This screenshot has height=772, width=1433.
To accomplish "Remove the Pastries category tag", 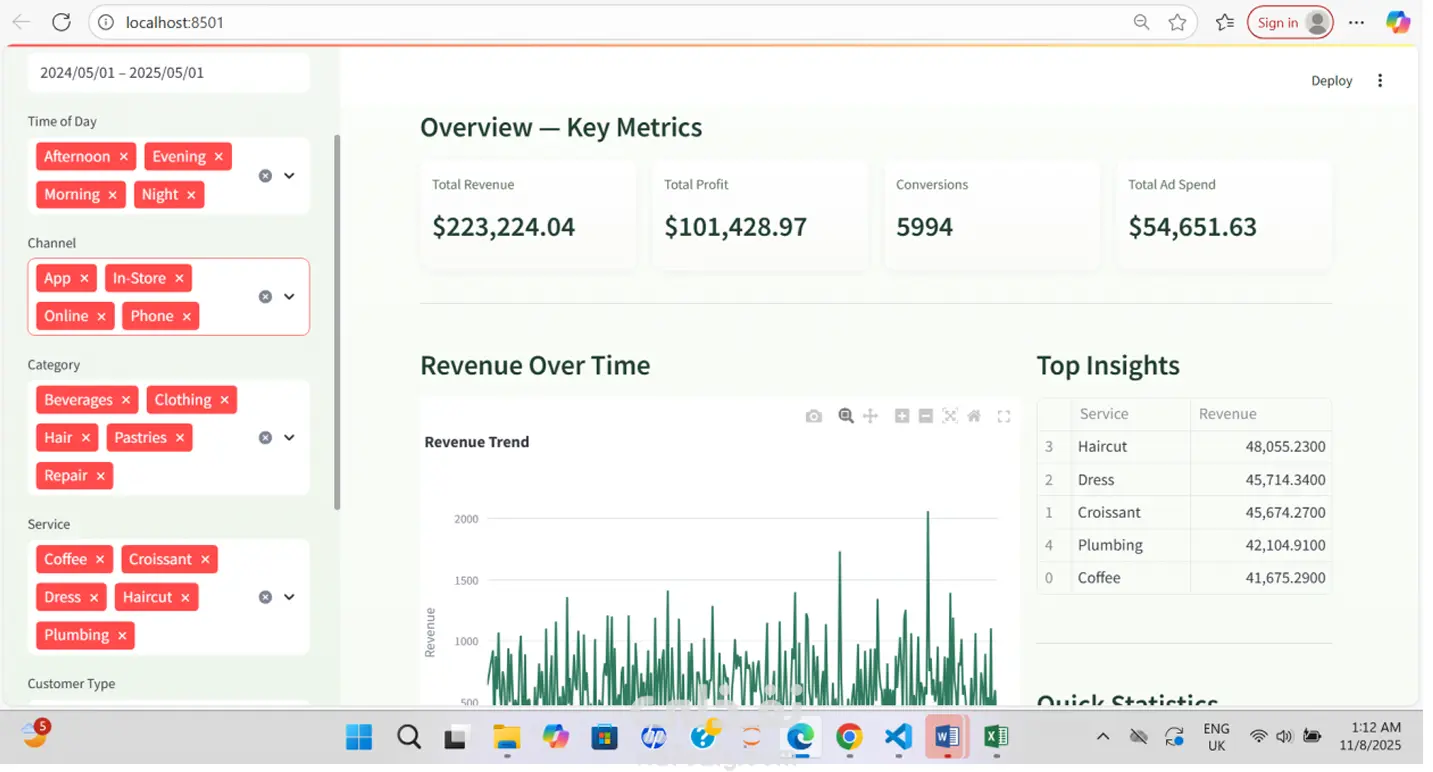I will point(180,438).
